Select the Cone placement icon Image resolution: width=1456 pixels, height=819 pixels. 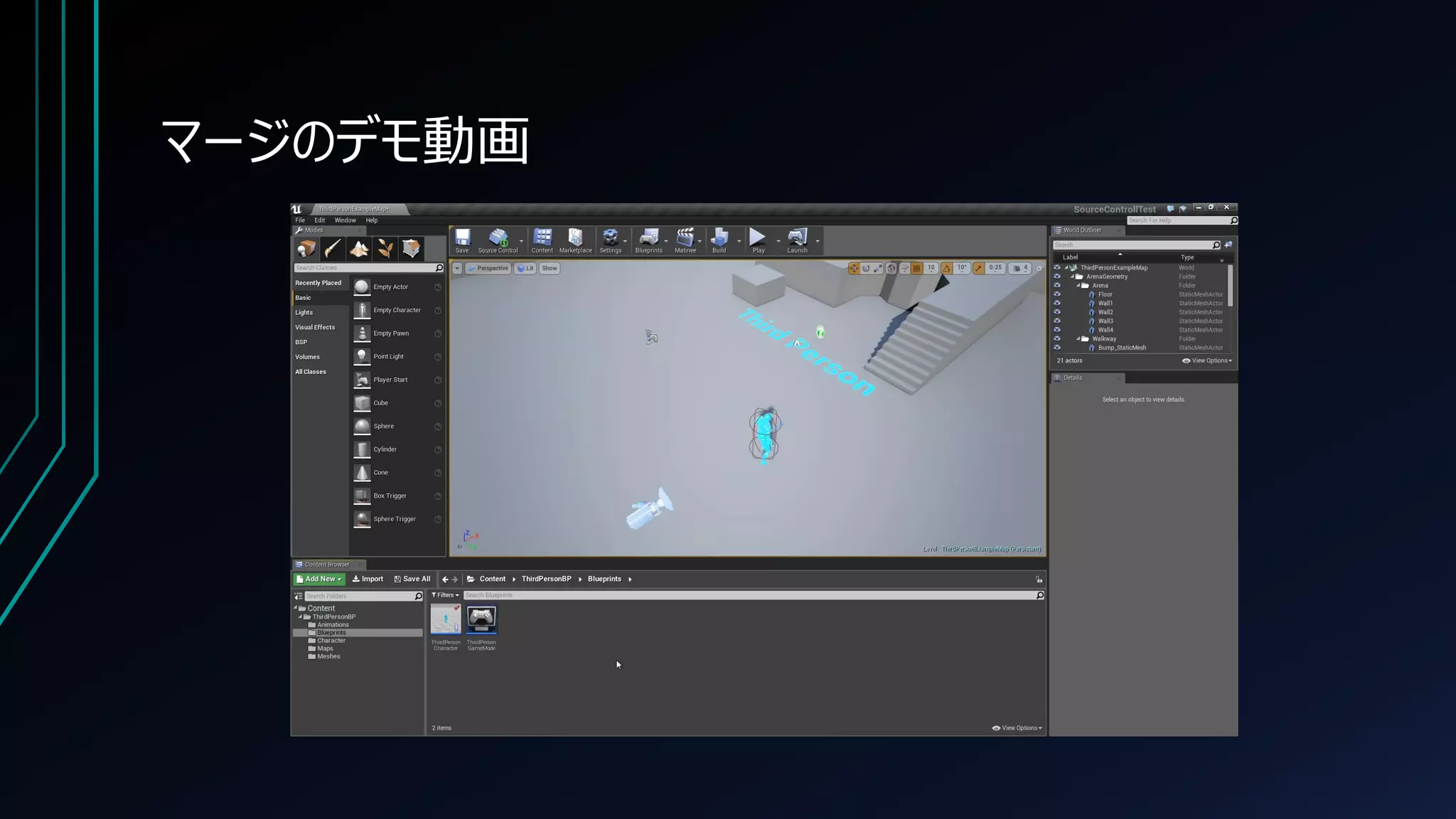(362, 473)
